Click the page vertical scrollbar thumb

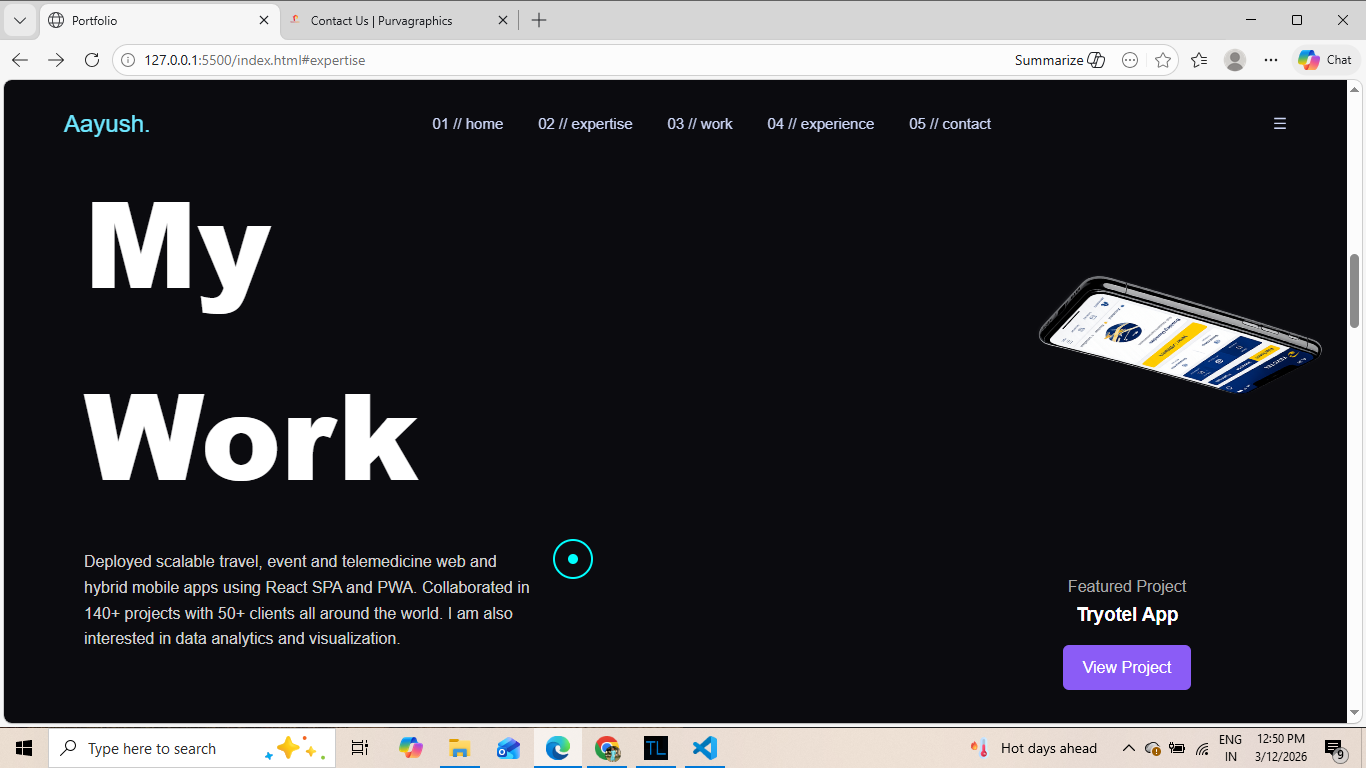[x=1355, y=290]
